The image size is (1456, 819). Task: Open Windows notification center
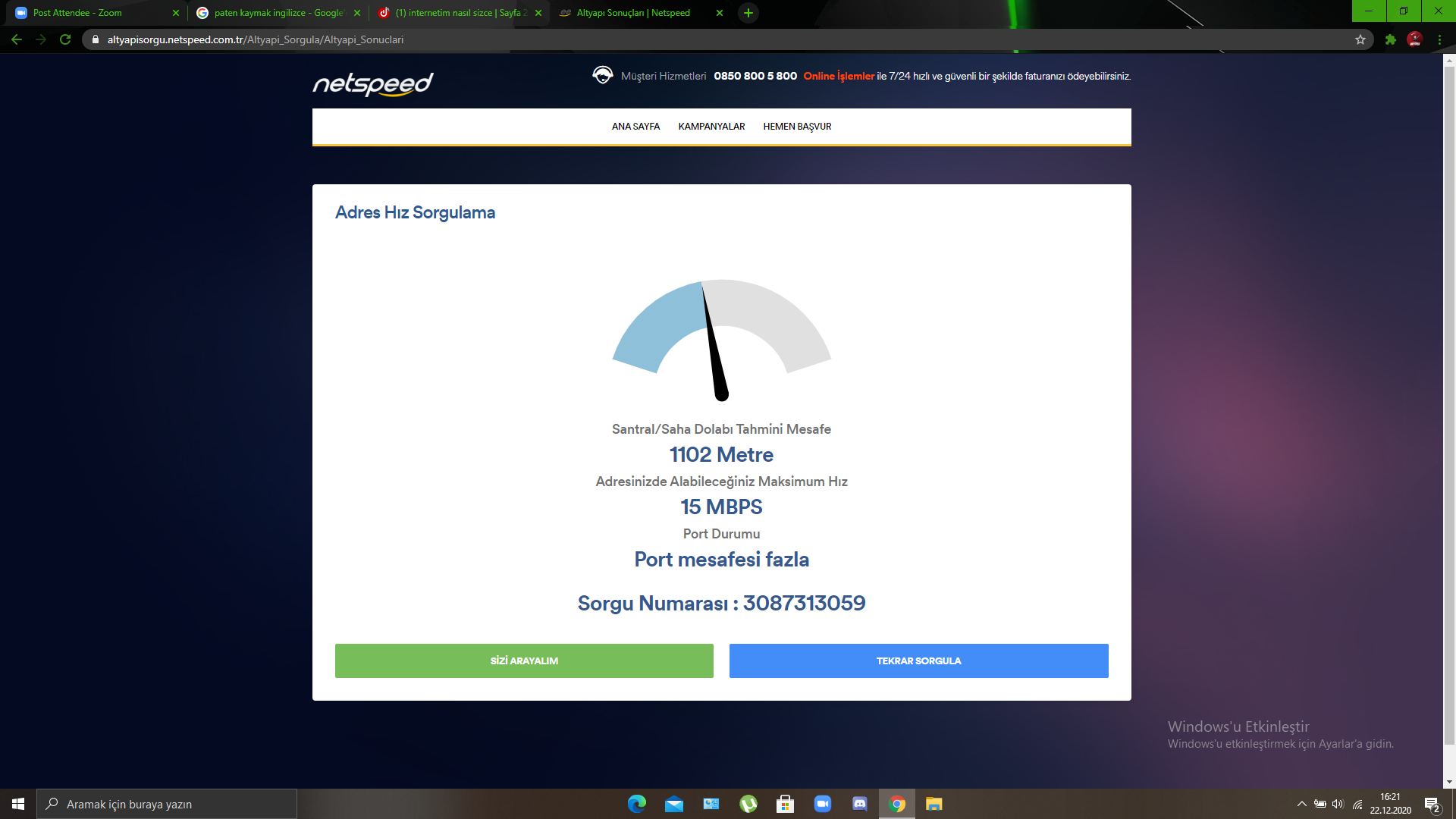pyautogui.click(x=1432, y=805)
